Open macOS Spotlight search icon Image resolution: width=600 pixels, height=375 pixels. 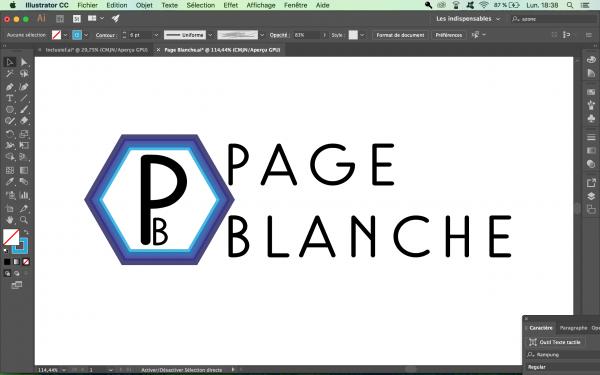pos(570,5)
